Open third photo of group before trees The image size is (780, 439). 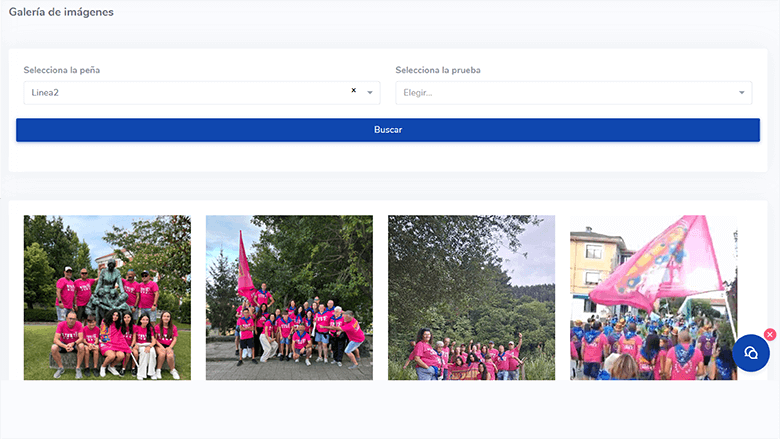point(471,297)
